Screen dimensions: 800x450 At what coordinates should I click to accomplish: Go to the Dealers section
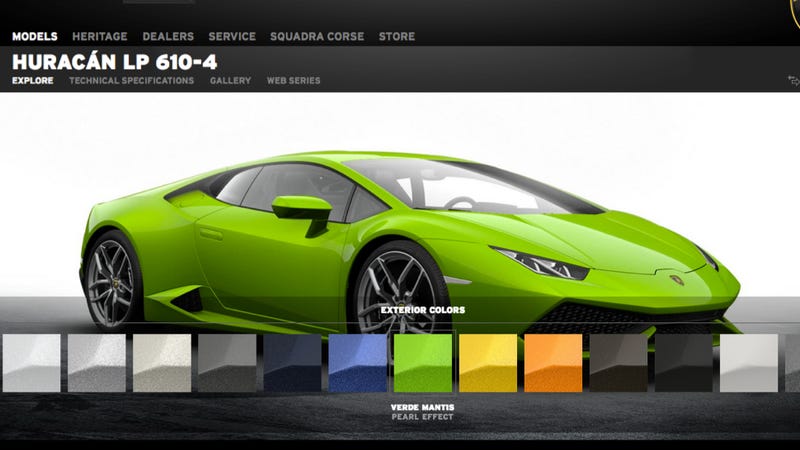[x=168, y=36]
